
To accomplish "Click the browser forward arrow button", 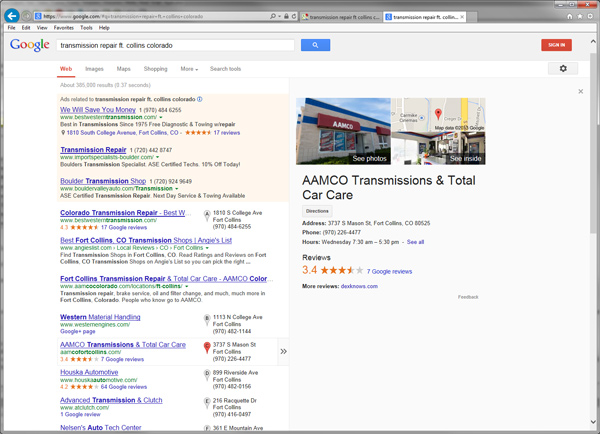I will click(x=26, y=16).
